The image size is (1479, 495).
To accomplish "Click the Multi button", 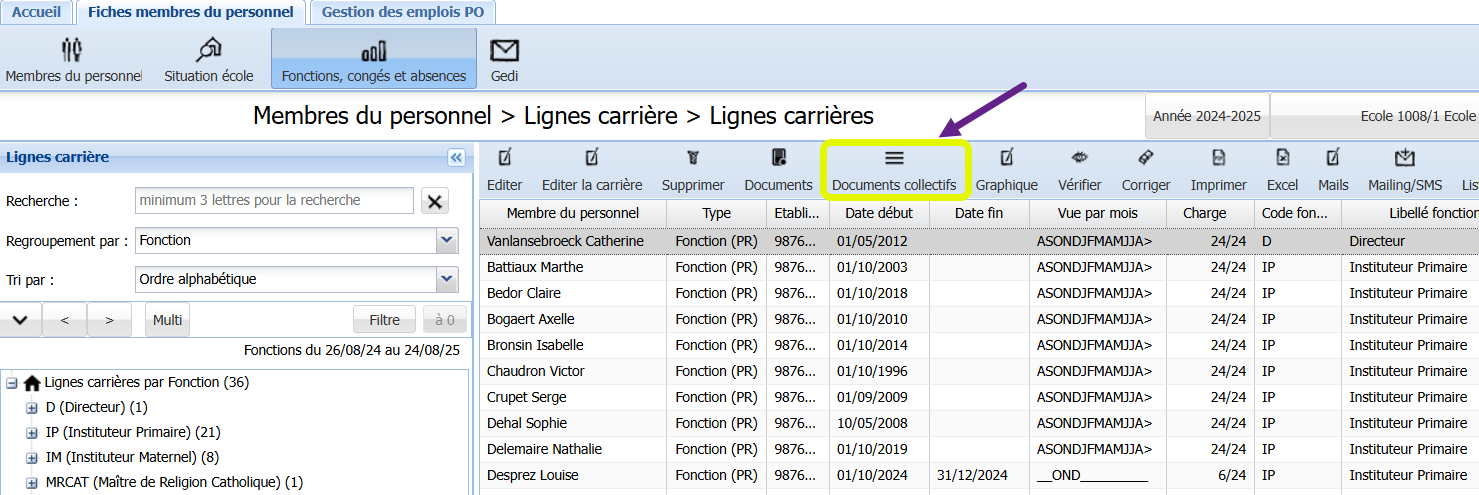I will pyautogui.click(x=167, y=320).
